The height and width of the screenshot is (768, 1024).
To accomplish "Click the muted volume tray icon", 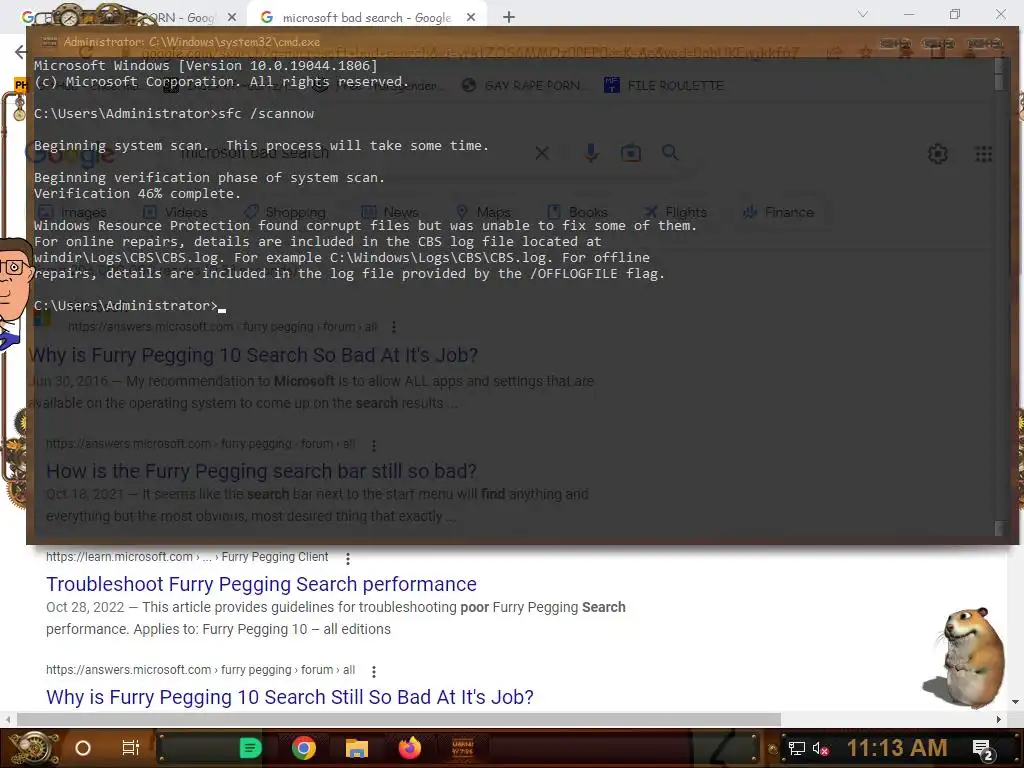I will tap(820, 748).
